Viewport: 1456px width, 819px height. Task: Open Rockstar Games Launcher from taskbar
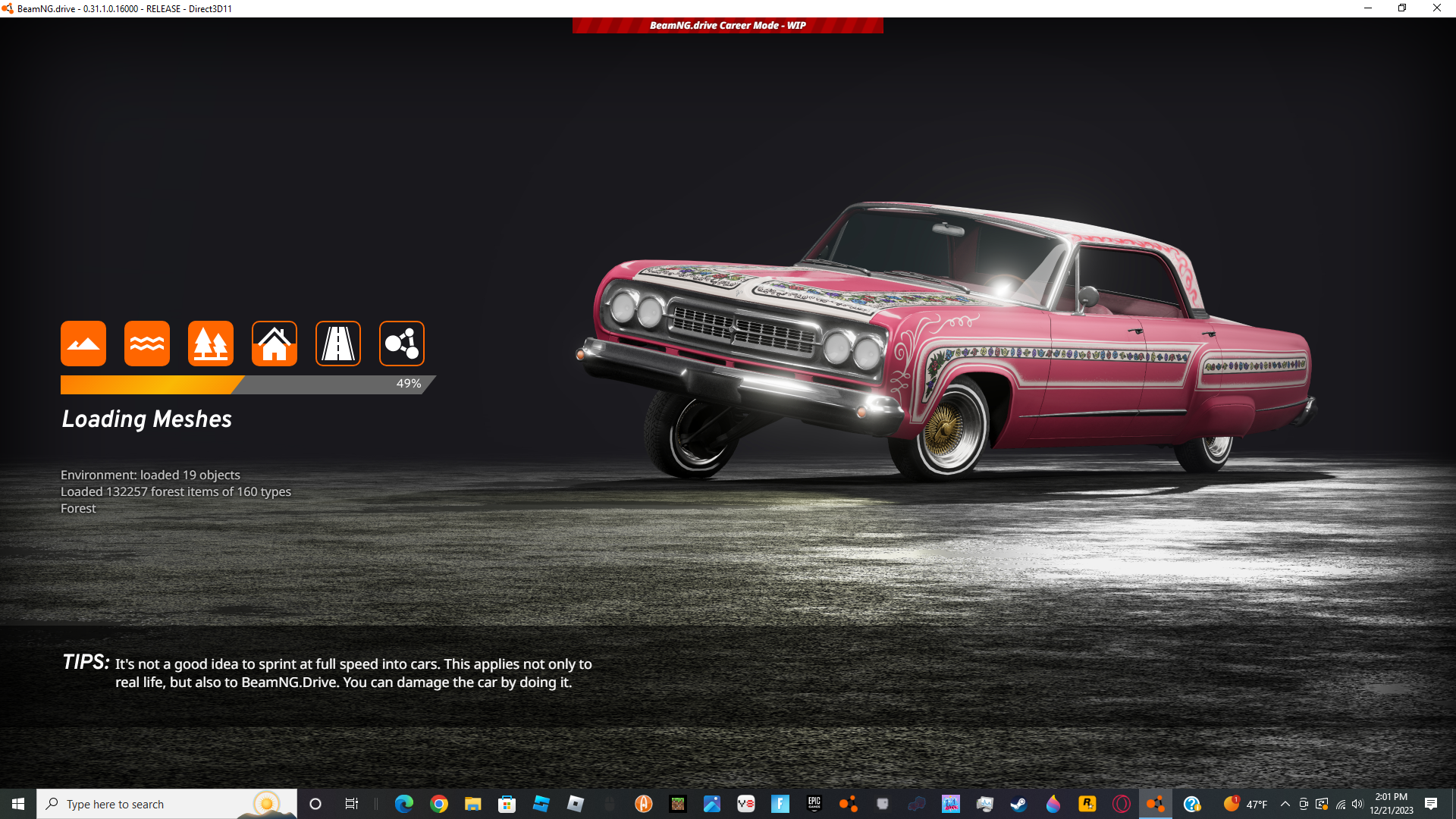coord(1087,804)
